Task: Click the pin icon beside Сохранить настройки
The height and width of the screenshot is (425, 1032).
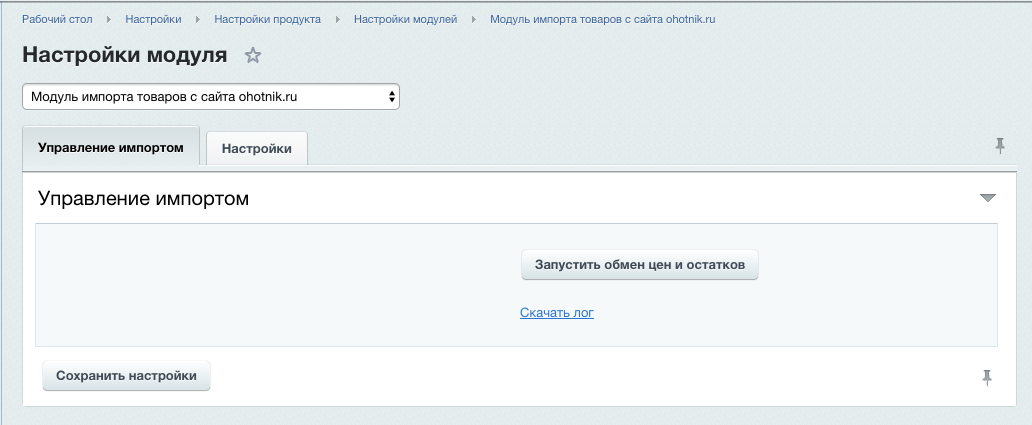Action: pos(987,377)
